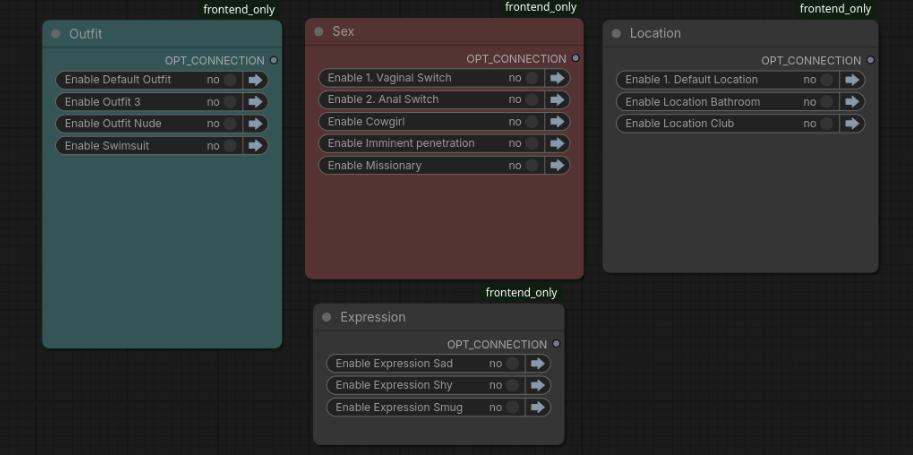Navigate to Swimsuit group using its arrow

(x=256, y=146)
